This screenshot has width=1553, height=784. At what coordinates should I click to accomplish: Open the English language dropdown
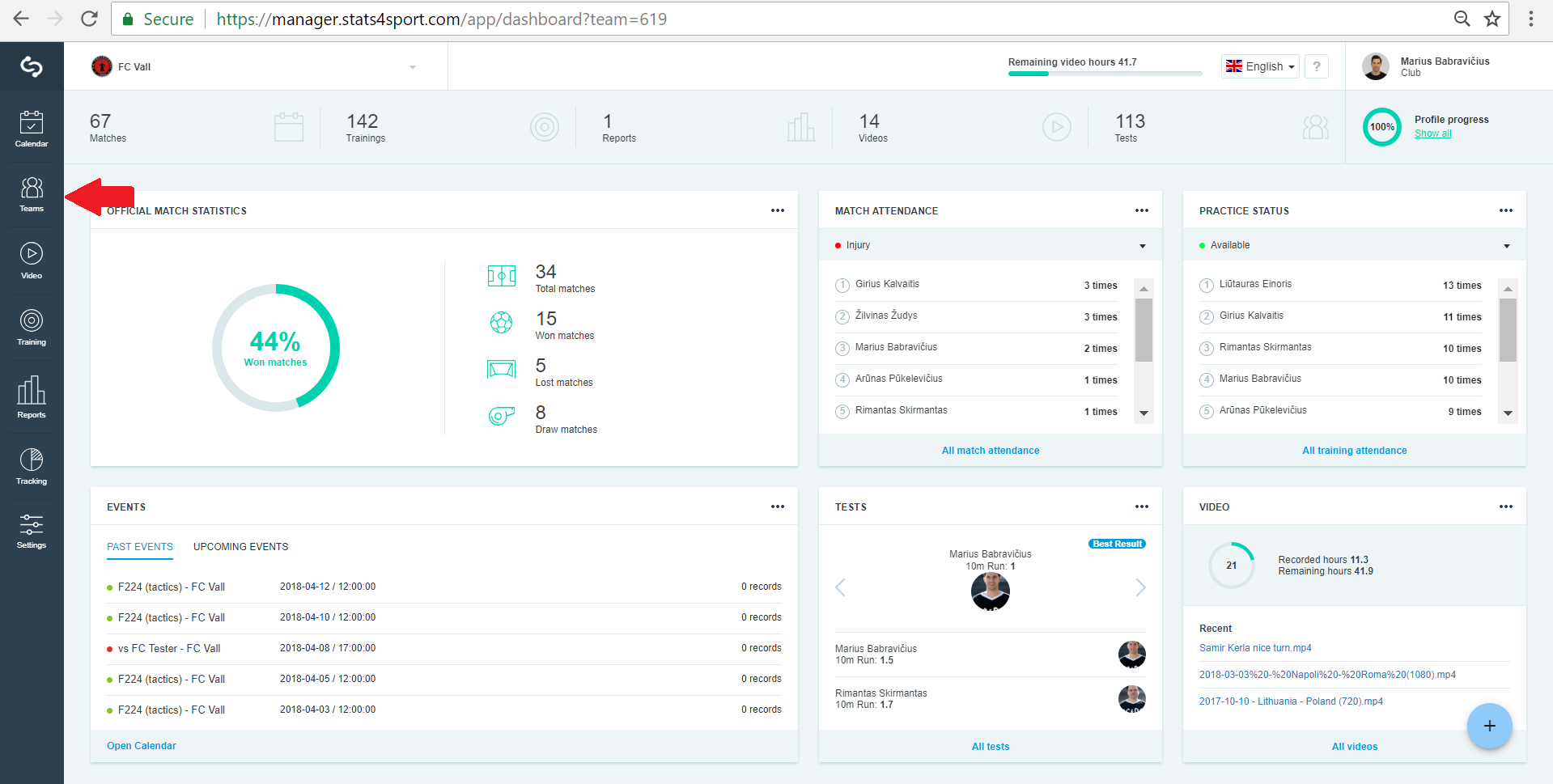point(1260,66)
